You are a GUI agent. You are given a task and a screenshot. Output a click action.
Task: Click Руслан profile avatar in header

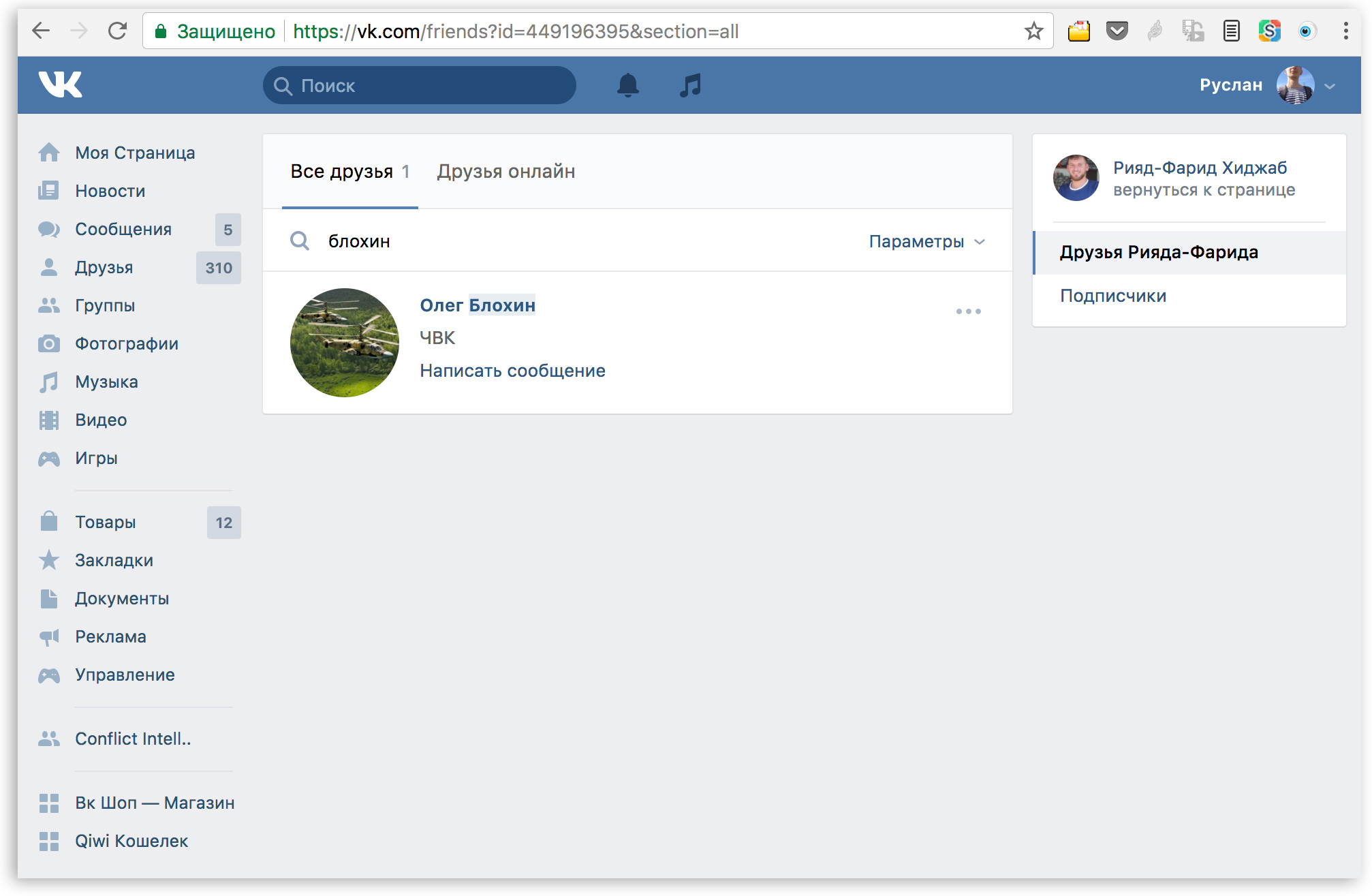(x=1295, y=85)
